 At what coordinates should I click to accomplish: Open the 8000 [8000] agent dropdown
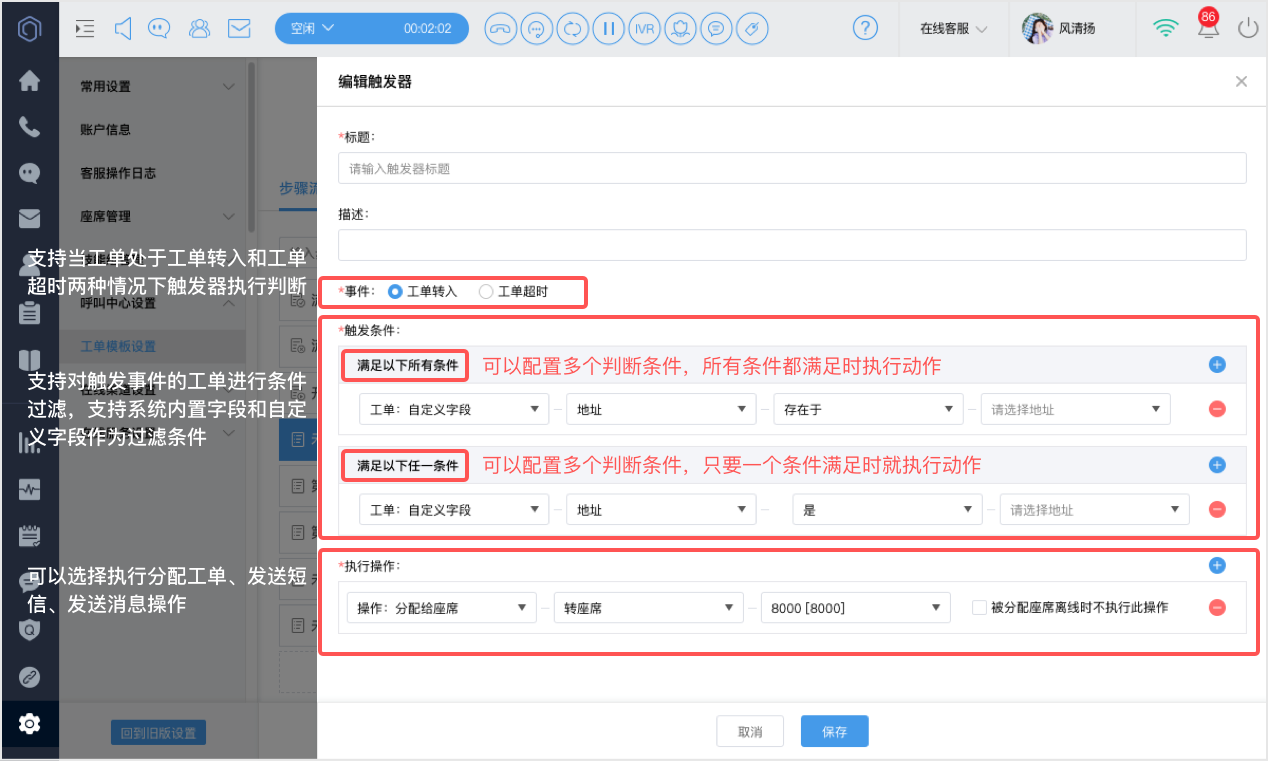click(854, 607)
